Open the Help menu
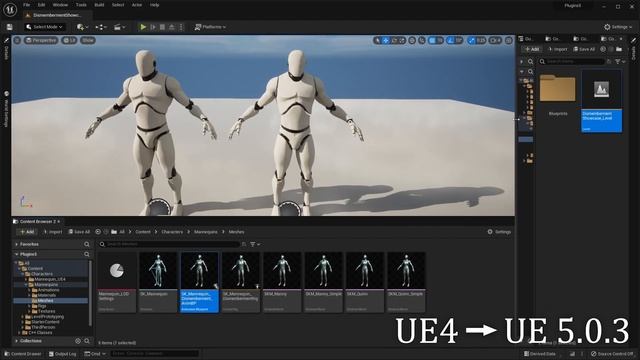The height and width of the screenshot is (360, 640). coord(154,5)
